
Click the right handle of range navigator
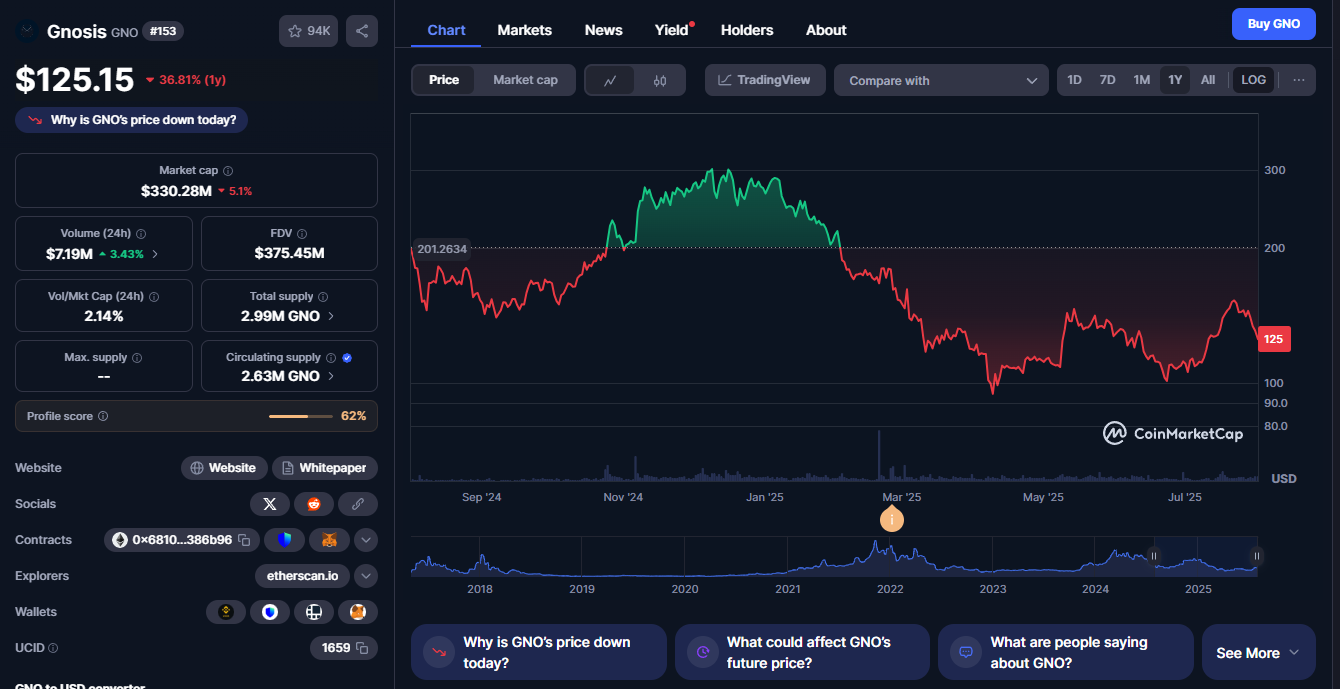(1257, 556)
